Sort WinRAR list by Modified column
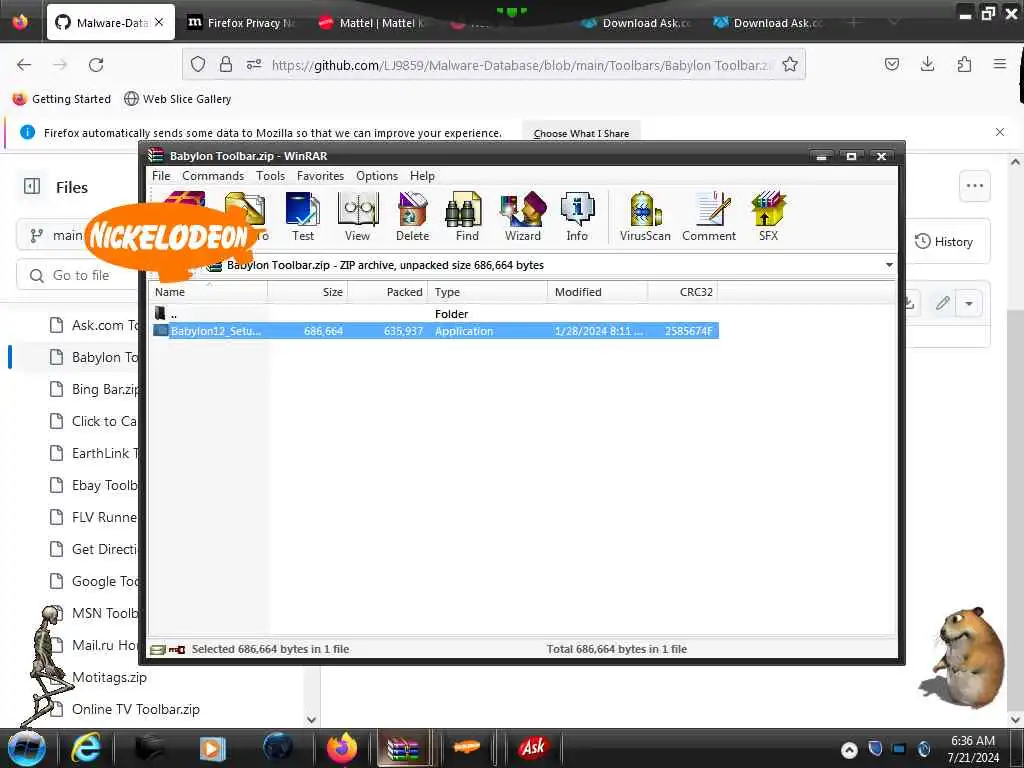Screen dimensions: 1024x768 point(598,292)
